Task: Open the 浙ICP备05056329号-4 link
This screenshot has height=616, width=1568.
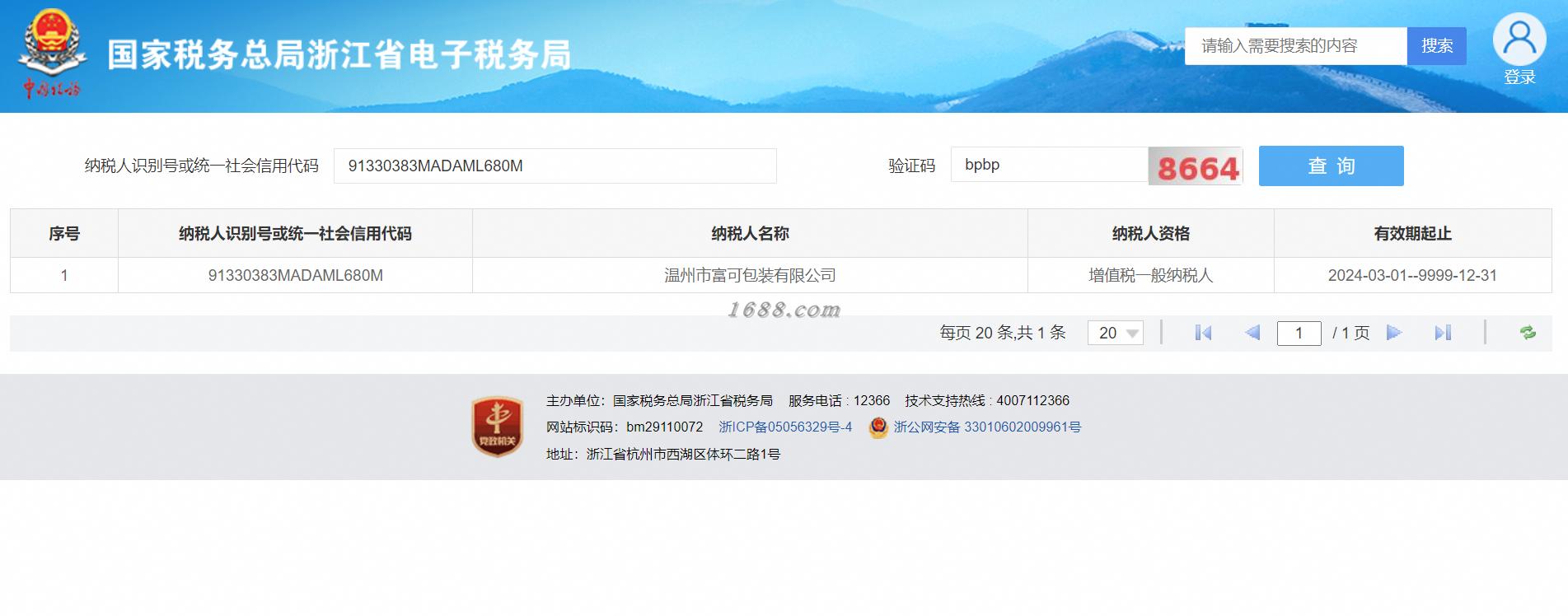Action: 785,427
